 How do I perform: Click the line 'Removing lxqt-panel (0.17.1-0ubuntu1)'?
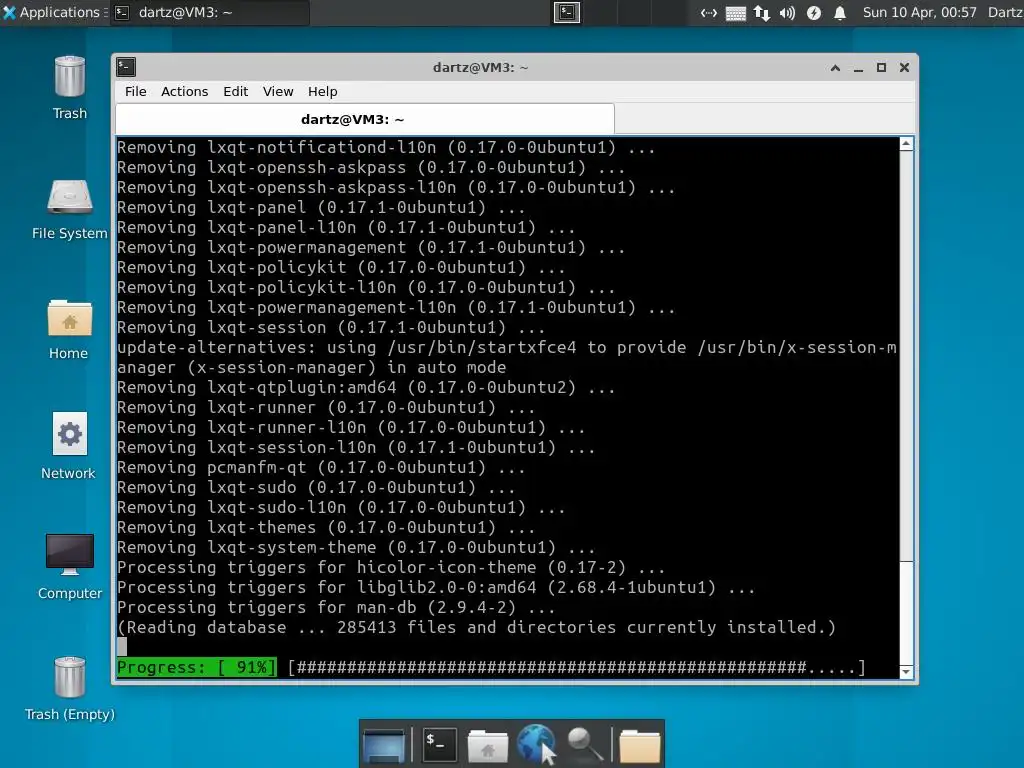pos(321,208)
